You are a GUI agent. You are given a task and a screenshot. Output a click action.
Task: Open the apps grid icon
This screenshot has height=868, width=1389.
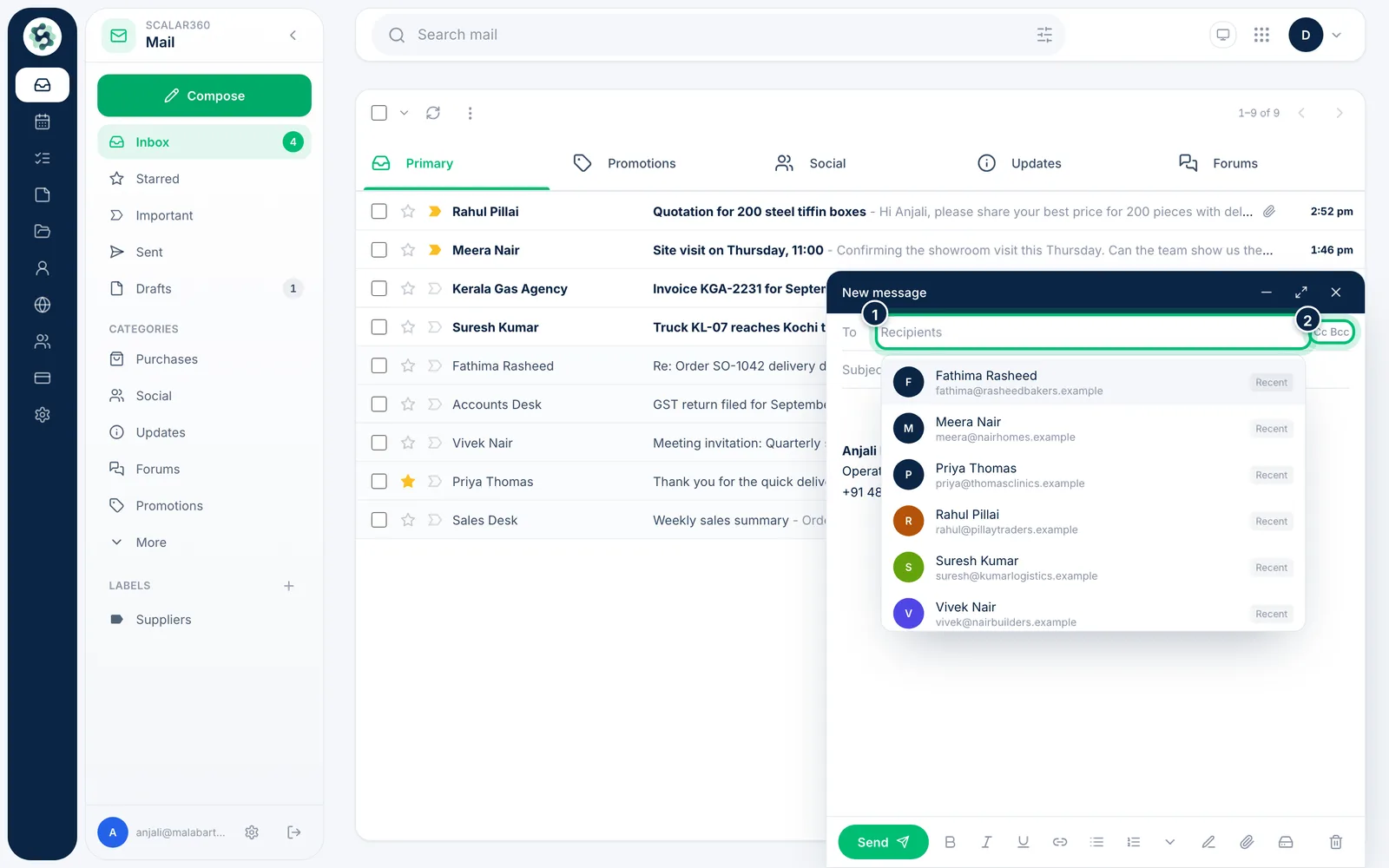click(x=1261, y=35)
